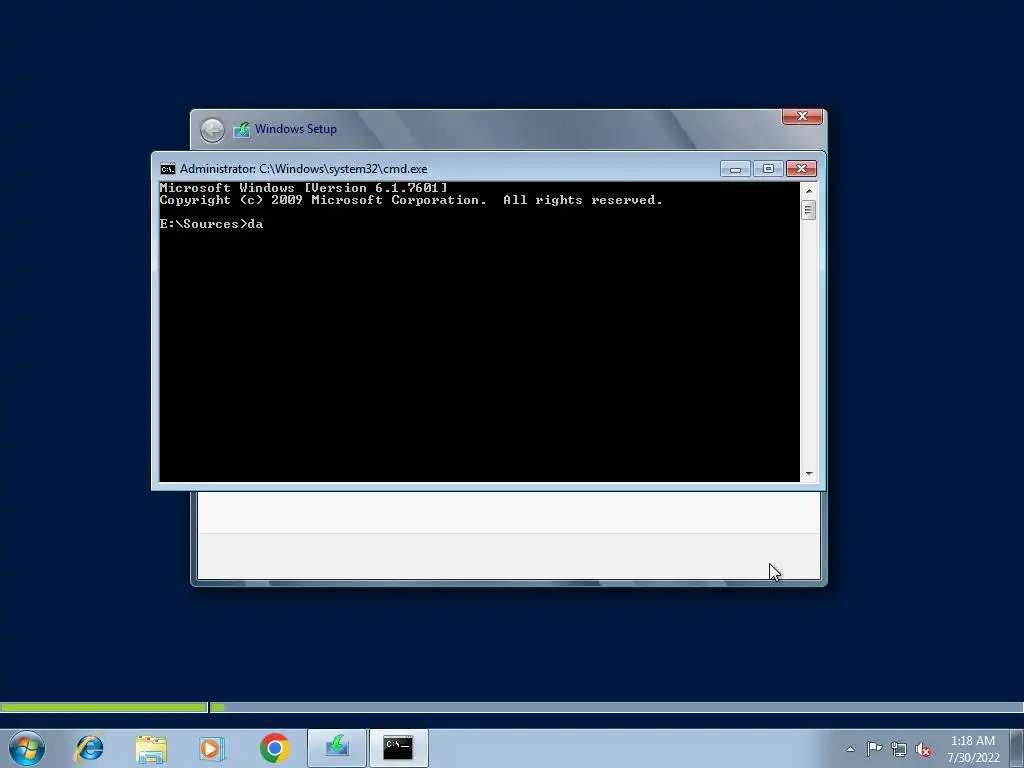Click the Copyright 2009 Microsoft Corporation line

tap(411, 200)
